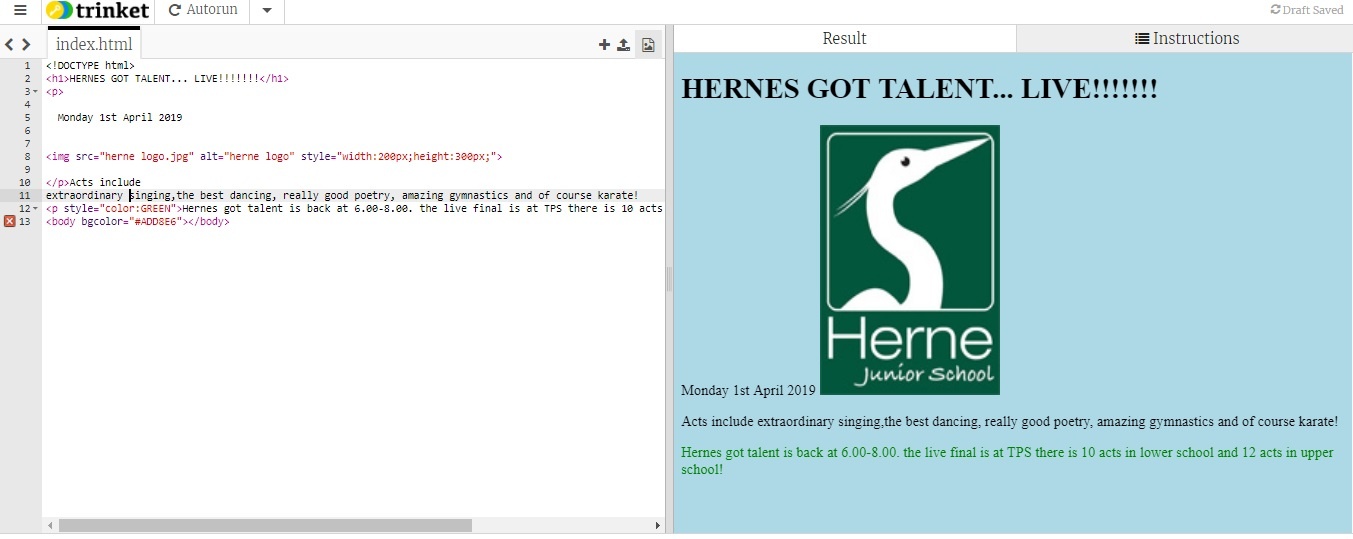Open the image library icon
Image resolution: width=1353 pixels, height=539 pixels.
coord(648,44)
